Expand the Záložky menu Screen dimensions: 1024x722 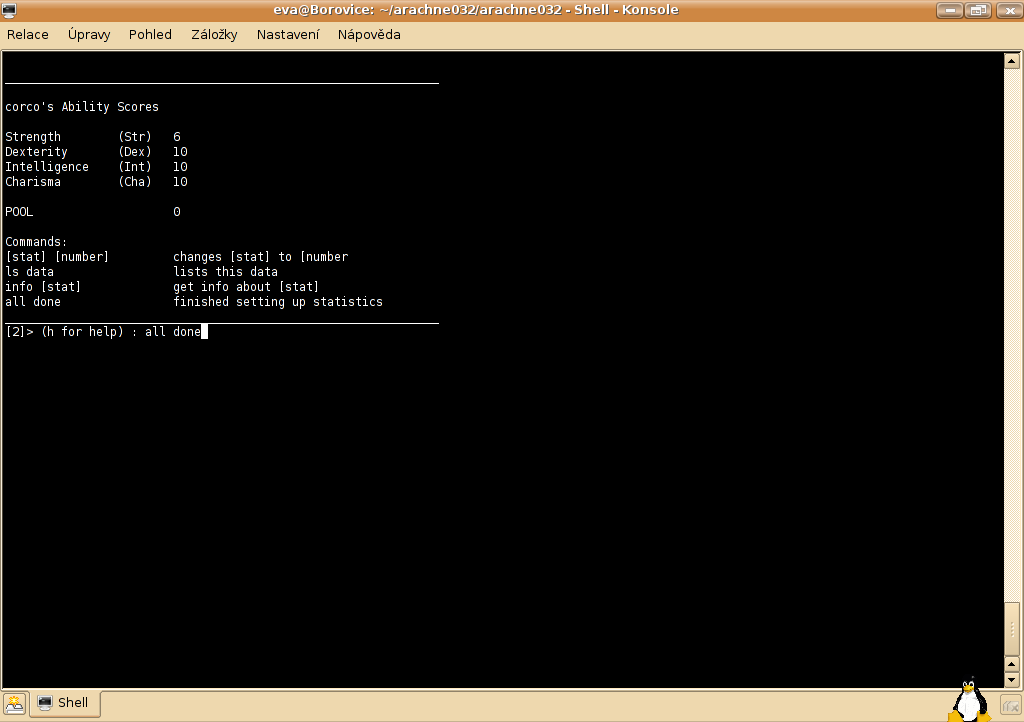pyautogui.click(x=214, y=34)
